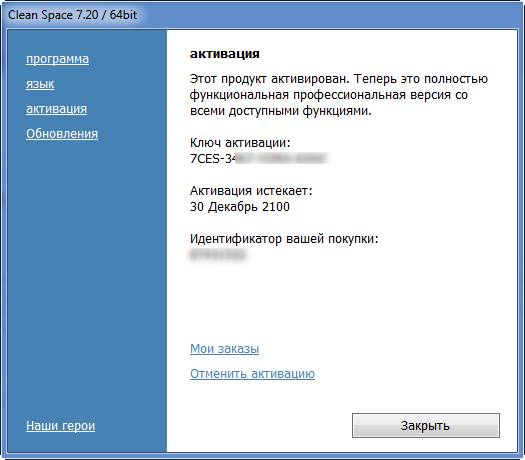Viewport: 525px width, 460px height.
Task: Open the программа section
Action: coord(57,59)
